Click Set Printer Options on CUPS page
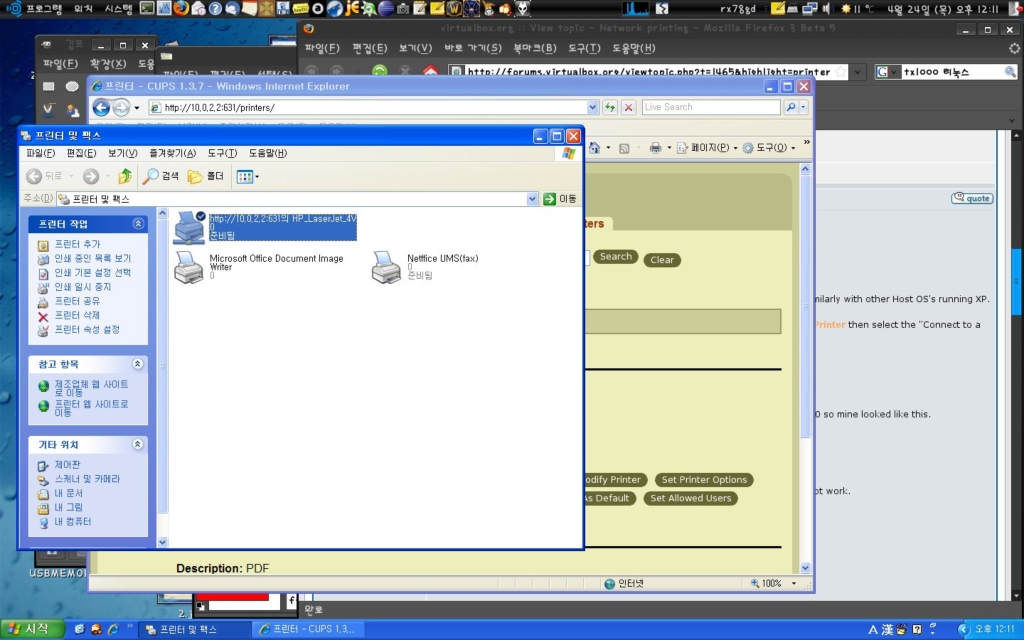Screen dimensions: 1024x640 point(704,480)
